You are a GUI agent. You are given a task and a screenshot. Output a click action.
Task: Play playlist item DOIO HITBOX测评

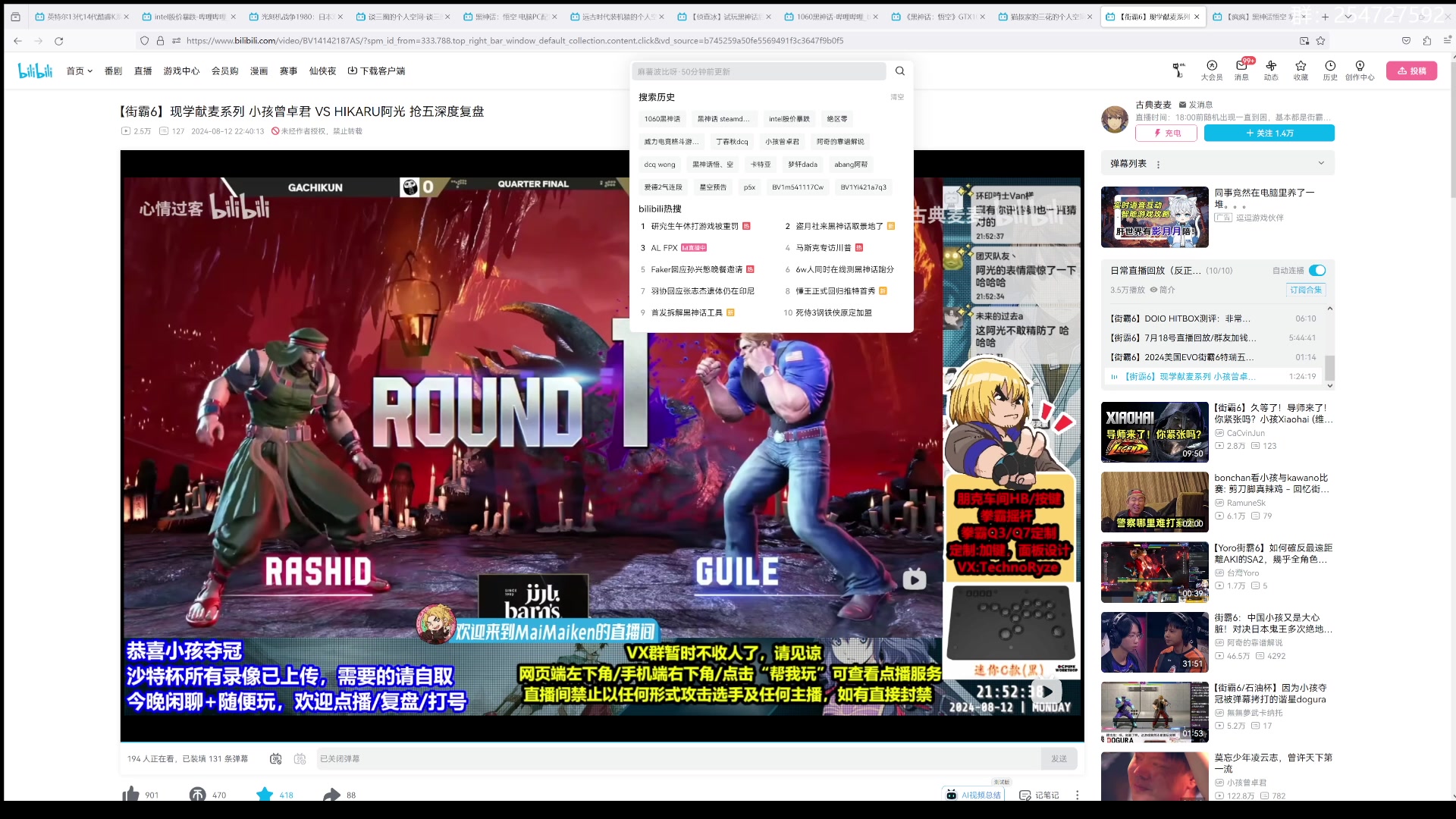[1213, 318]
